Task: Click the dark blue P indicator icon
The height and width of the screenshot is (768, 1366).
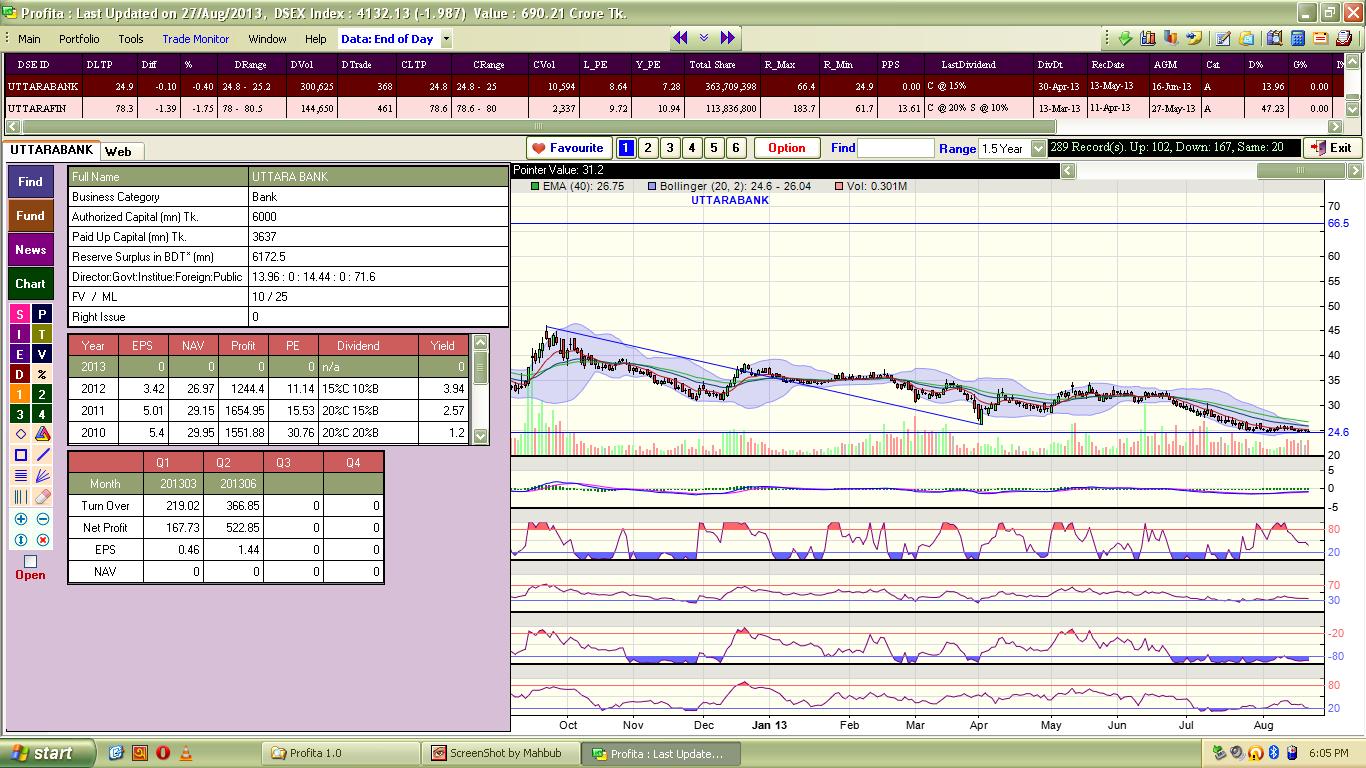Action: coord(42,314)
